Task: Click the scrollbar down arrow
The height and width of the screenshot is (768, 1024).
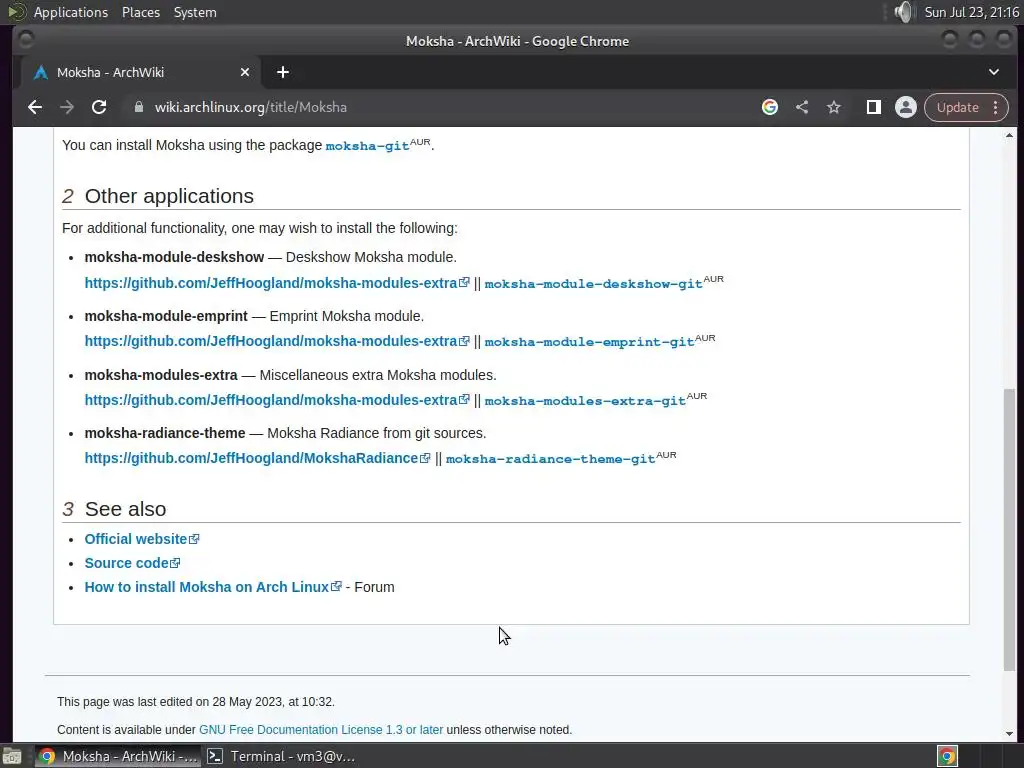Action: pyautogui.click(x=1010, y=734)
